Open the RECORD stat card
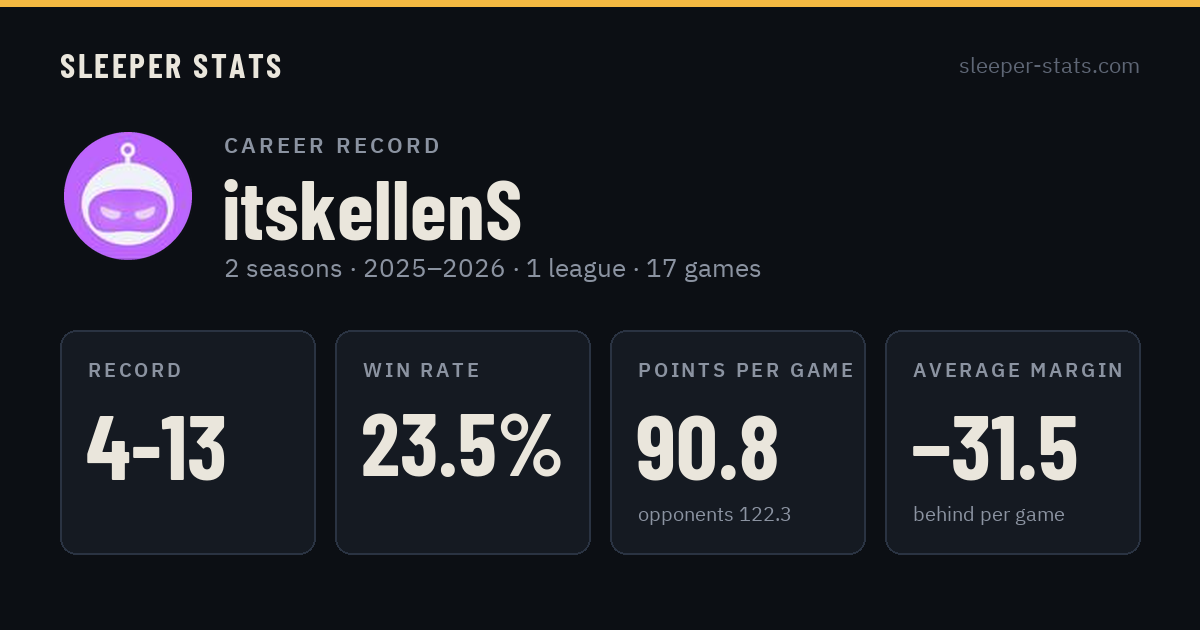 point(188,442)
